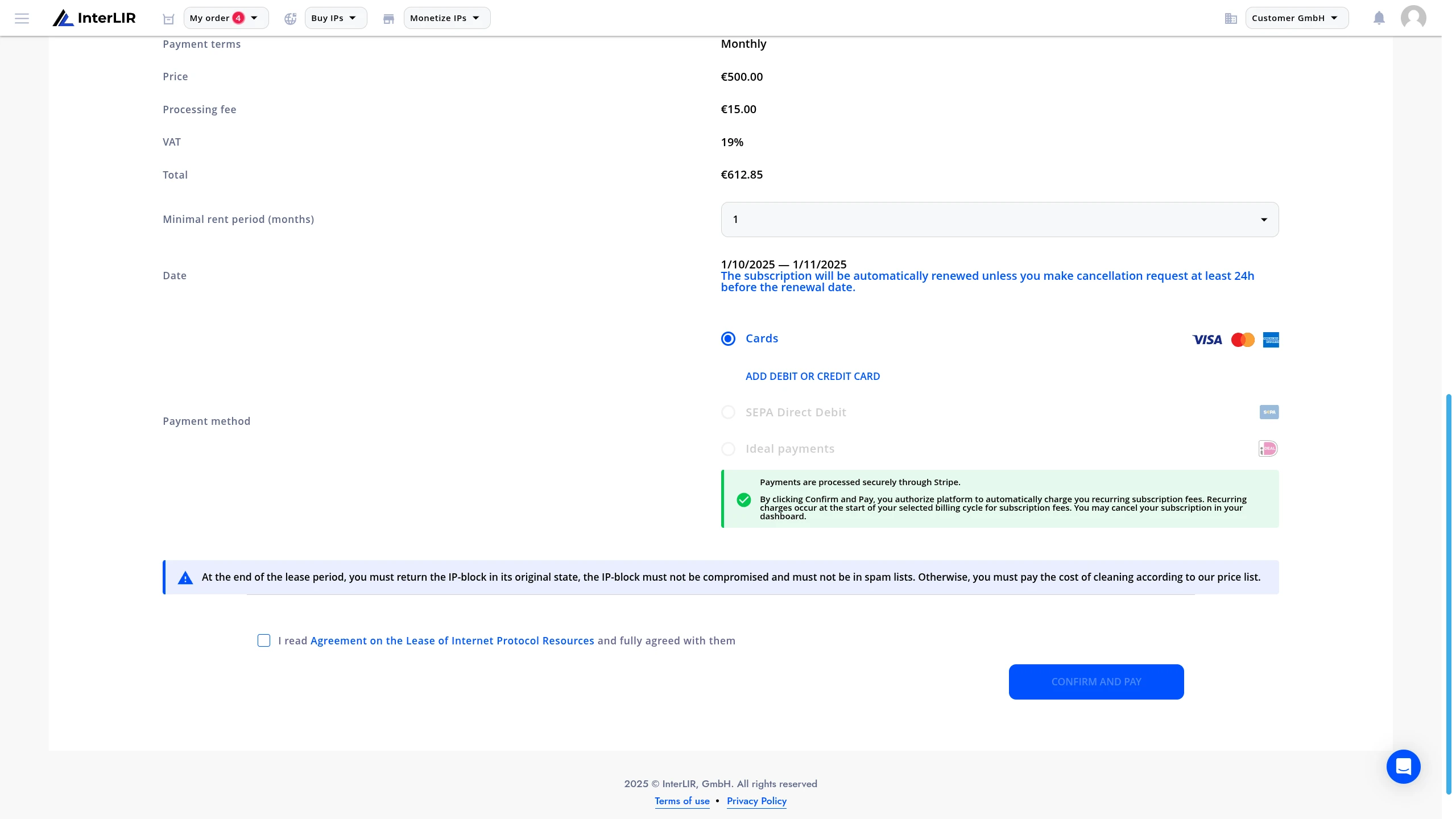Click the Mastercard logo

(1243, 340)
